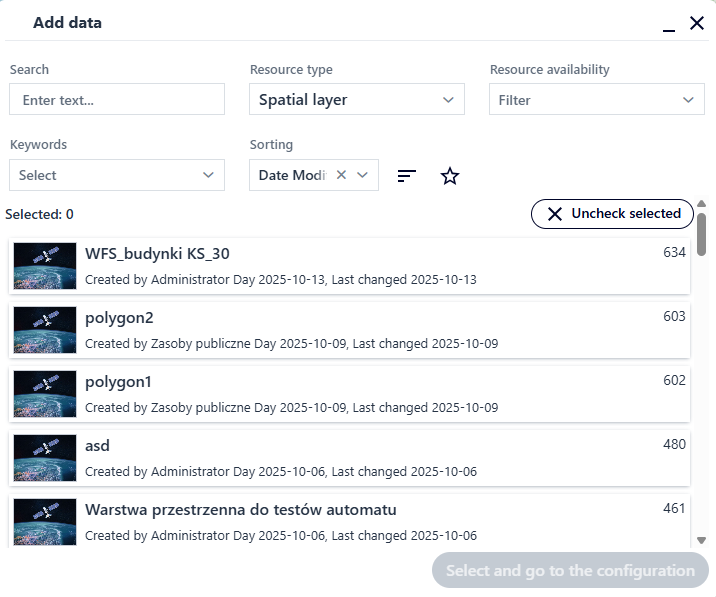The image size is (716, 597).
Task: Click Select and go to the configuration
Action: (x=570, y=571)
